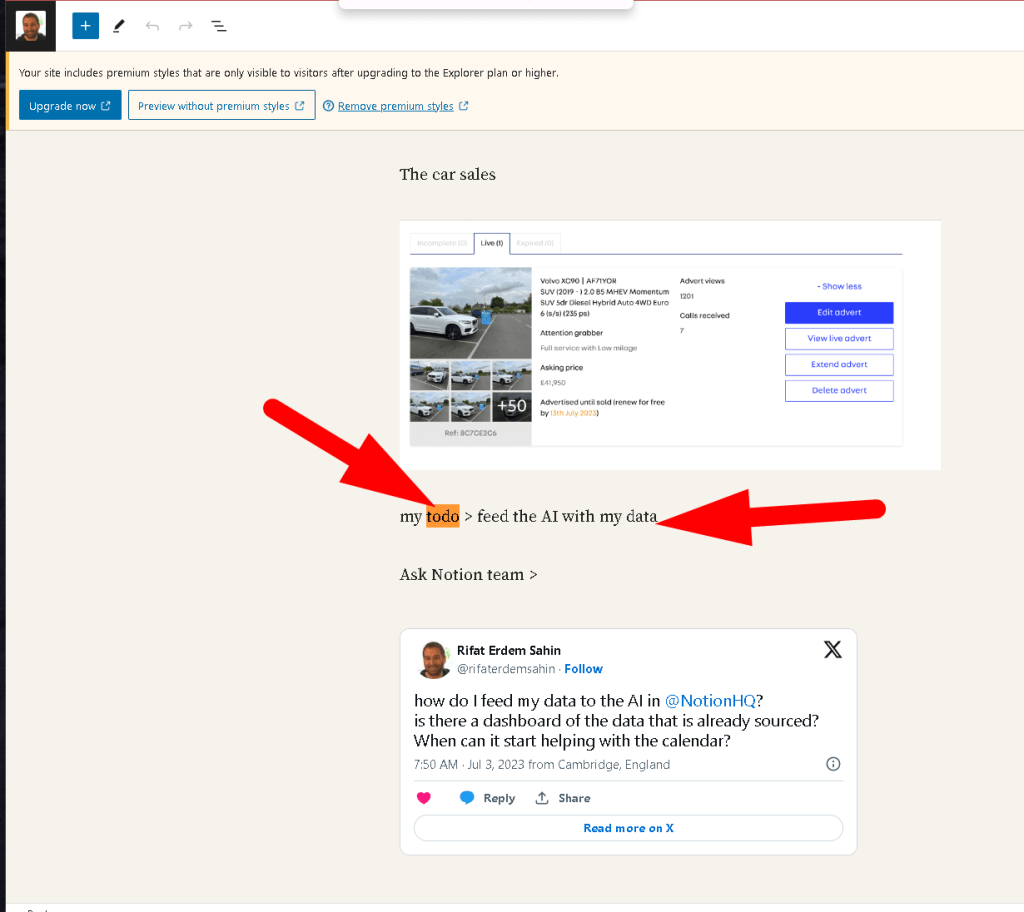This screenshot has height=912, width=1024.
Task: Select the car advert screenshot image
Action: coord(670,346)
